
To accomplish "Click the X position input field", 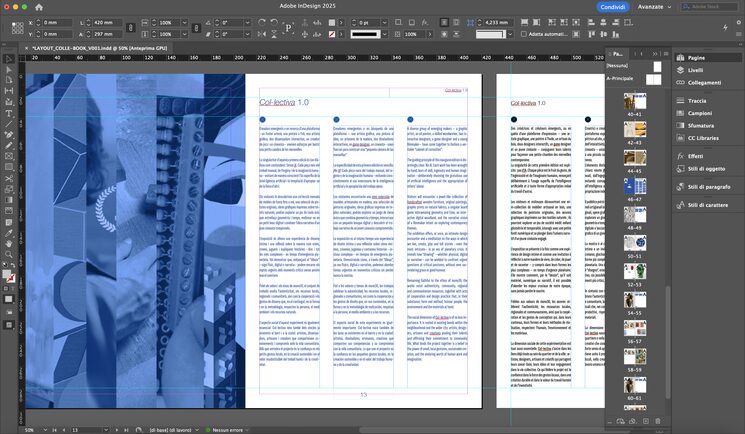I will coord(57,22).
